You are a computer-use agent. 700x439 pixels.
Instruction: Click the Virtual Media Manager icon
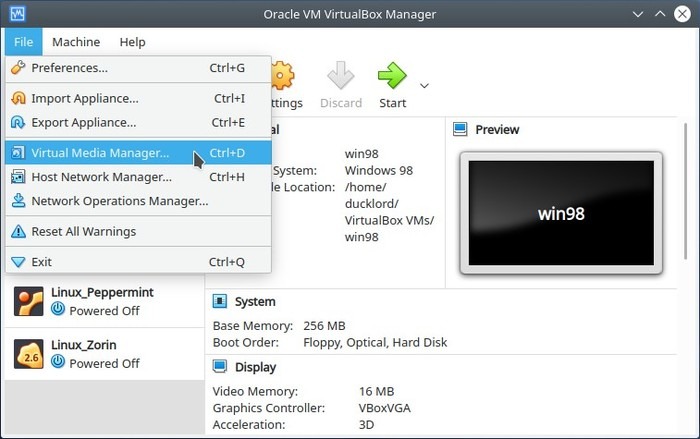(x=18, y=153)
